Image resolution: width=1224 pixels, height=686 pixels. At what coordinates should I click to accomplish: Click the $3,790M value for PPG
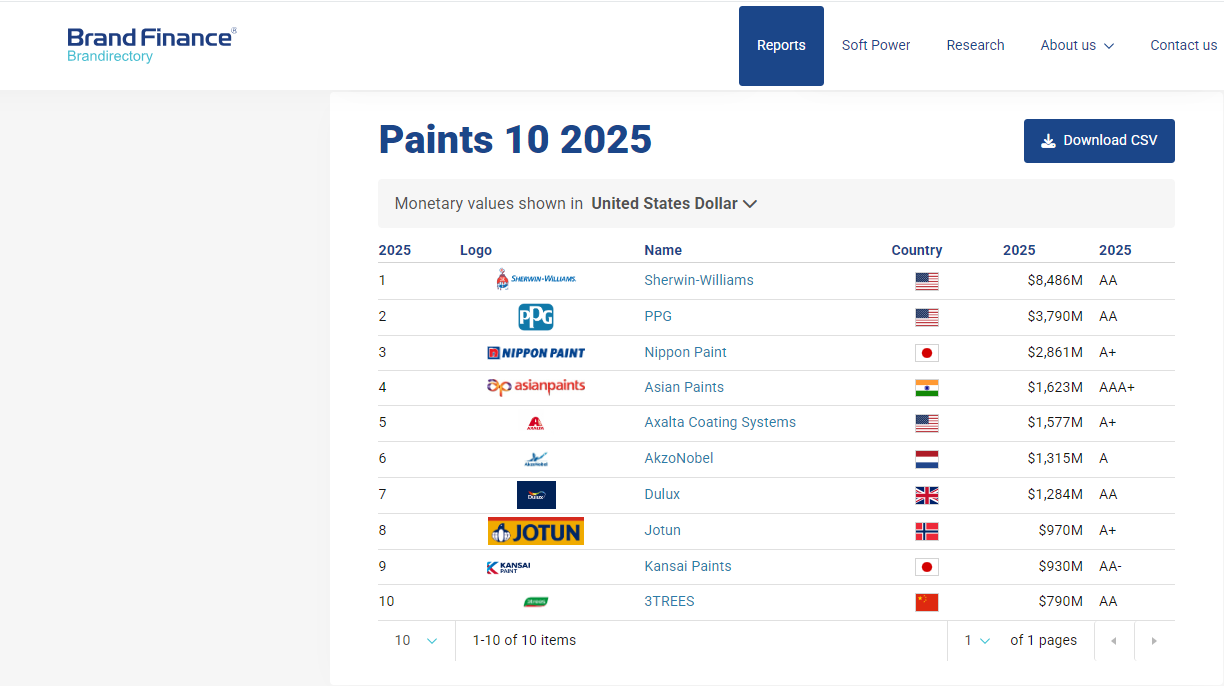1055,316
